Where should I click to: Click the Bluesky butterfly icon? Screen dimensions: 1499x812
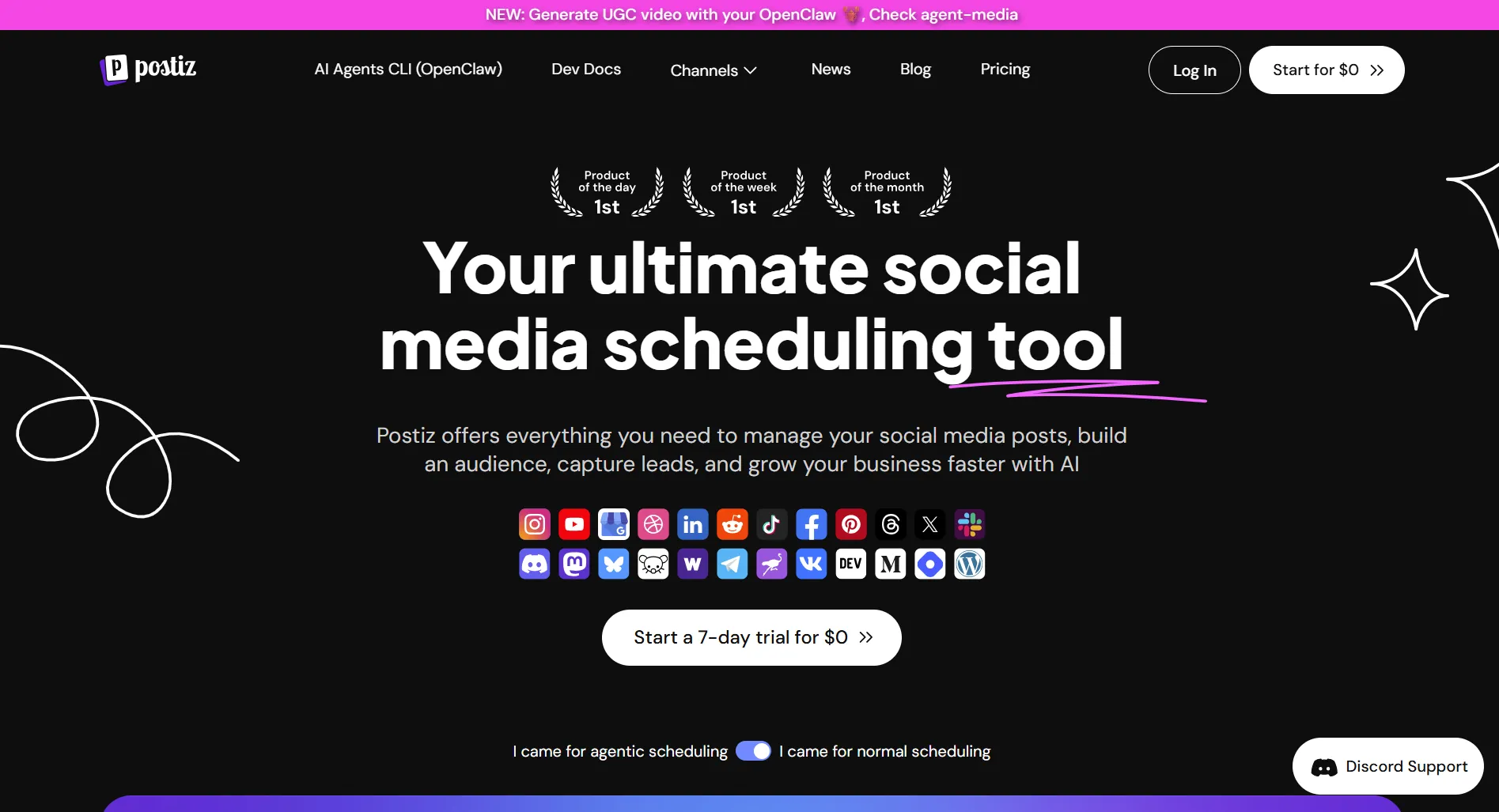tap(614, 564)
